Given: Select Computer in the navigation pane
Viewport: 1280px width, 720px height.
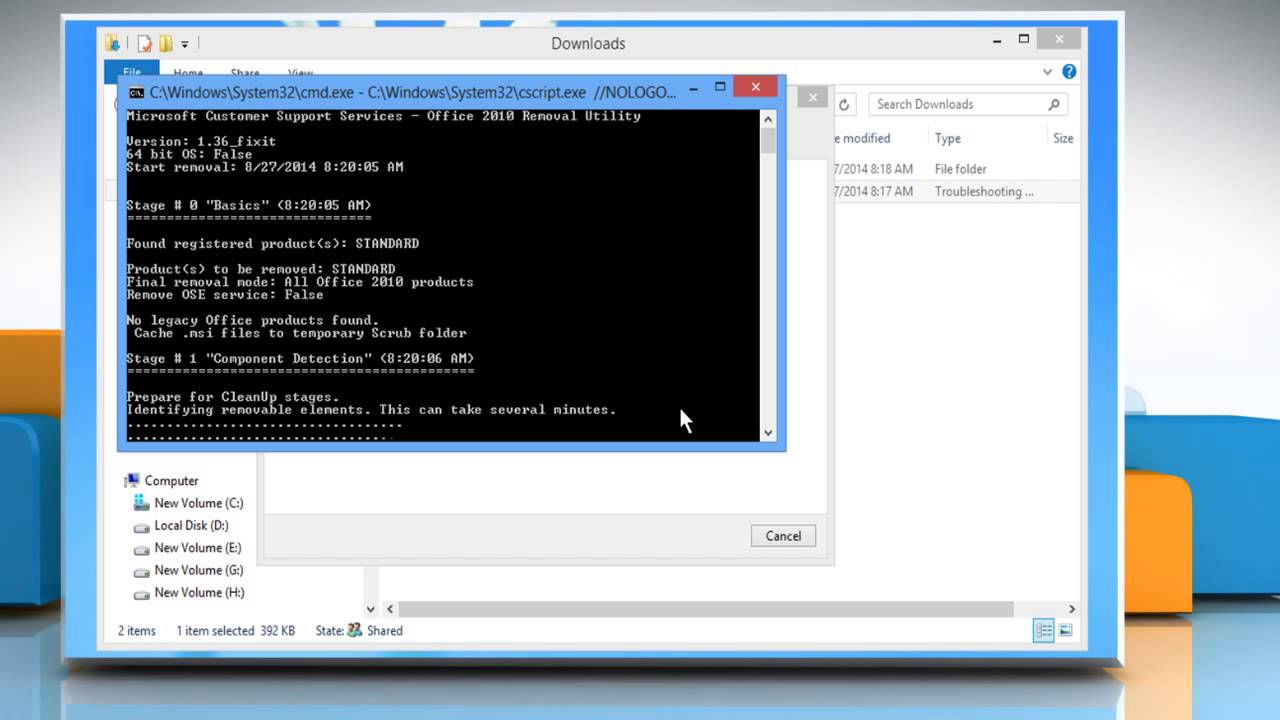Looking at the screenshot, I should 171,481.
